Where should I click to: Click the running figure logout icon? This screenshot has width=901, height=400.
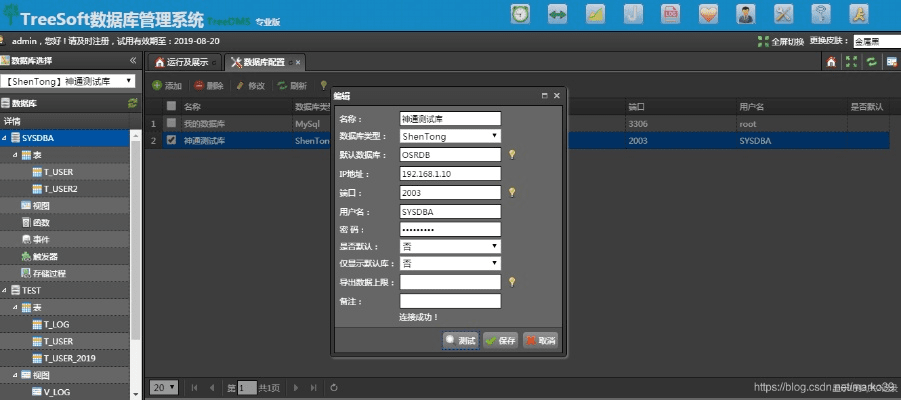[x=858, y=14]
